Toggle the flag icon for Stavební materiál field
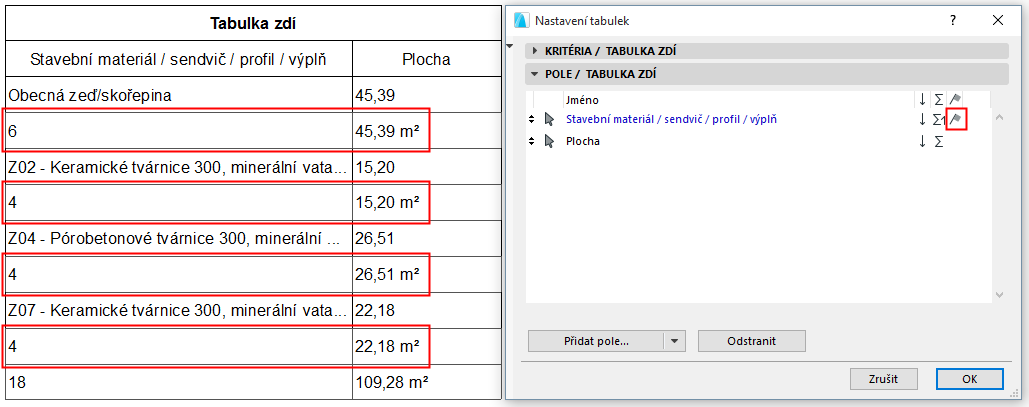The height and width of the screenshot is (407, 1029). (956, 119)
